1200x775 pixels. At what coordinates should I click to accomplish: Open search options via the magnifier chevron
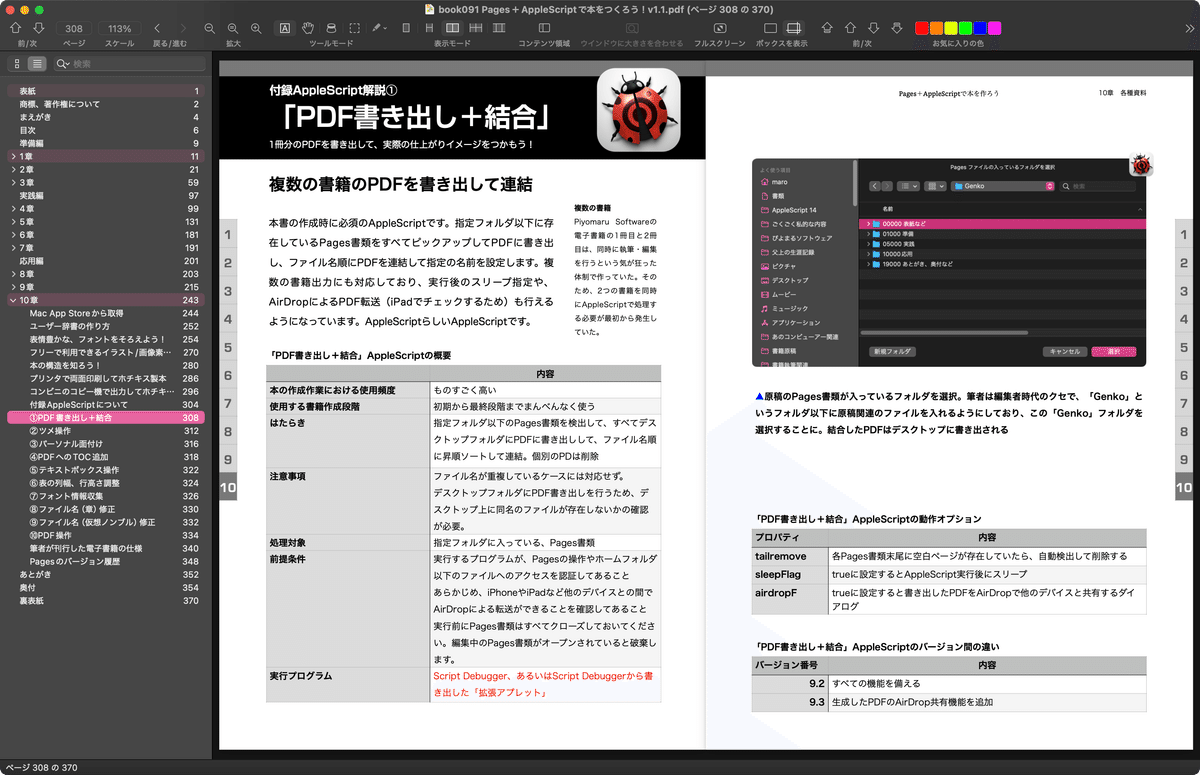click(x=64, y=64)
